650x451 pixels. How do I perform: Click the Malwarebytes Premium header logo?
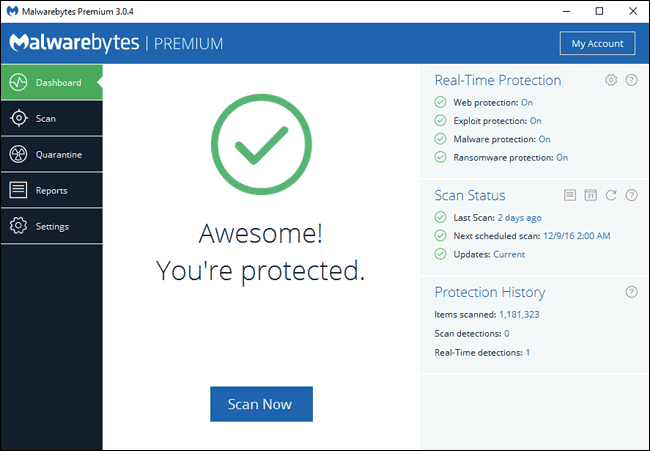116,43
